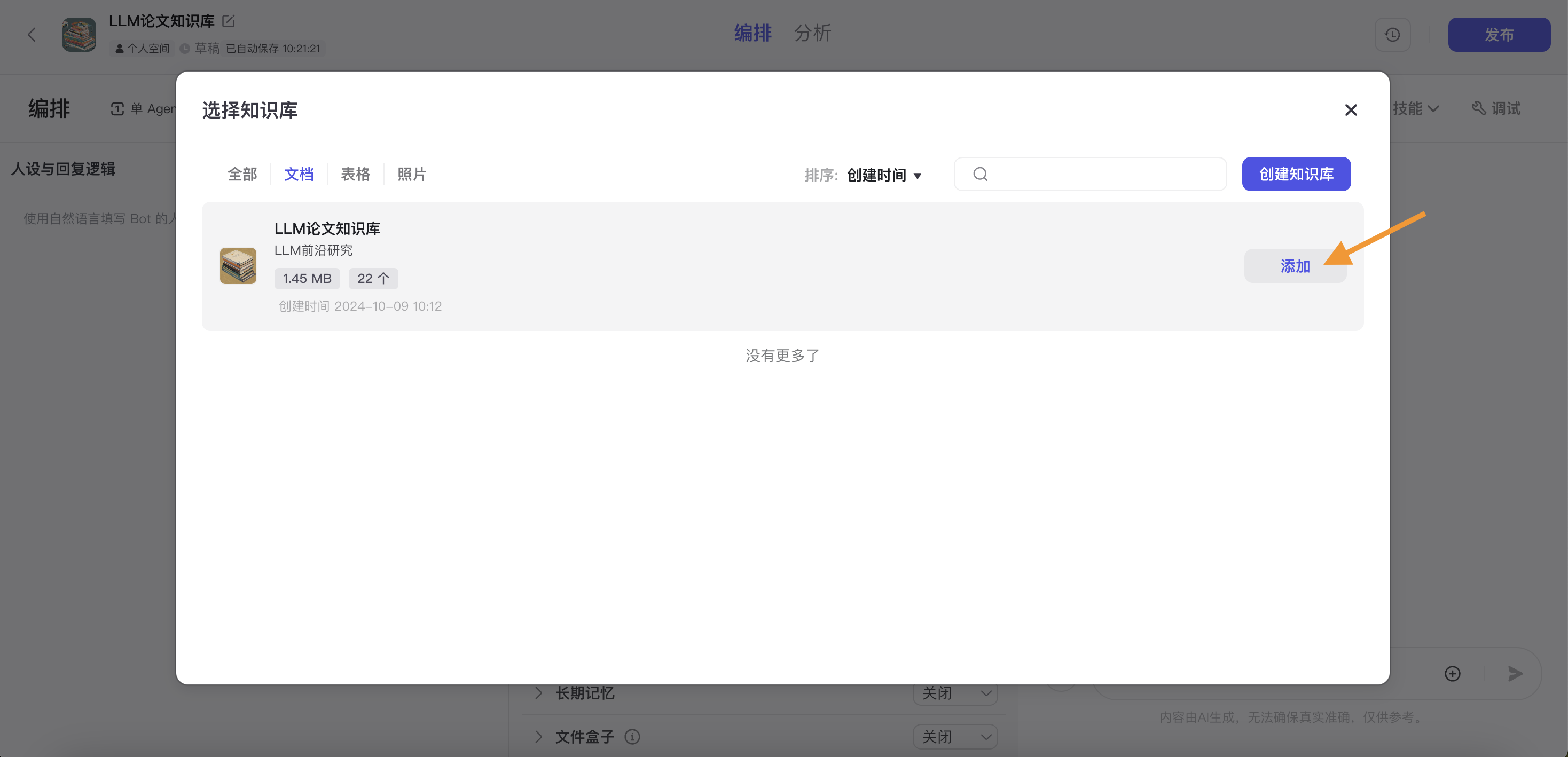Image resolution: width=1568 pixels, height=757 pixels.
Task: Click the send arrow in the chat input
Action: (1515, 674)
